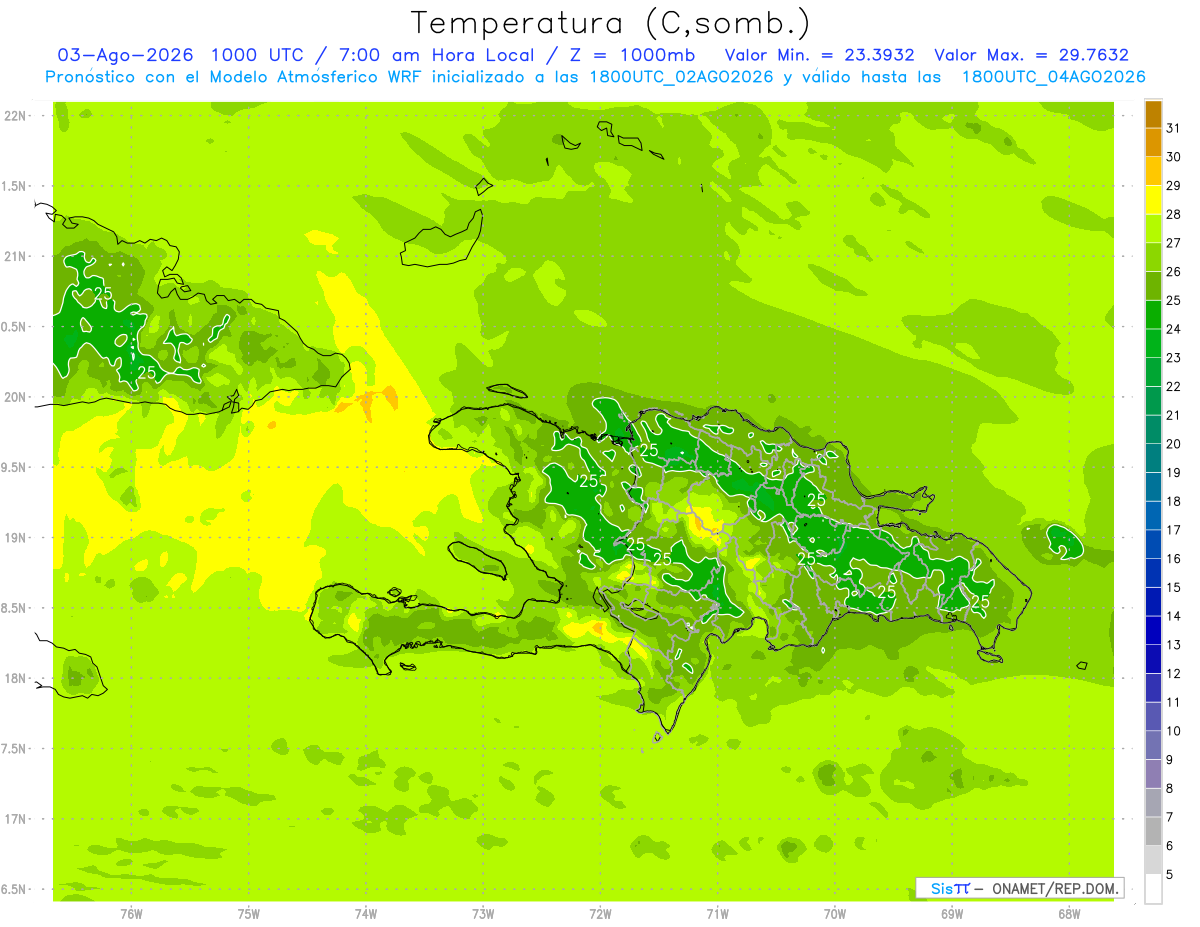Click the Temperatura (C,somb.) title
Screen dimensions: 1200x927
click(610, 23)
